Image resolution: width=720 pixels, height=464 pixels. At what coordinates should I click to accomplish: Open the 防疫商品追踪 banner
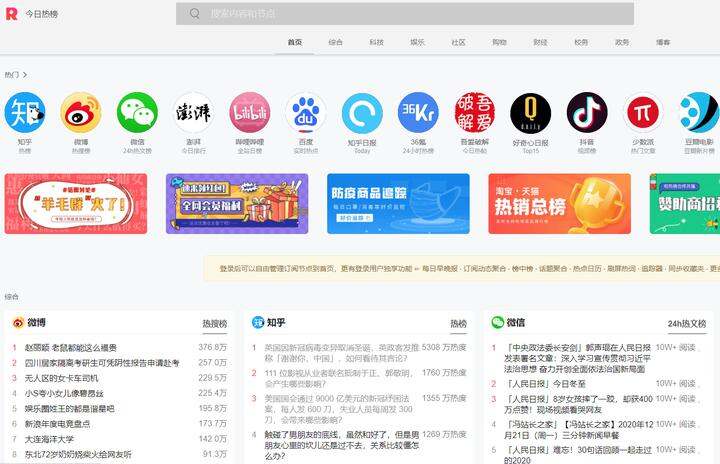398,204
